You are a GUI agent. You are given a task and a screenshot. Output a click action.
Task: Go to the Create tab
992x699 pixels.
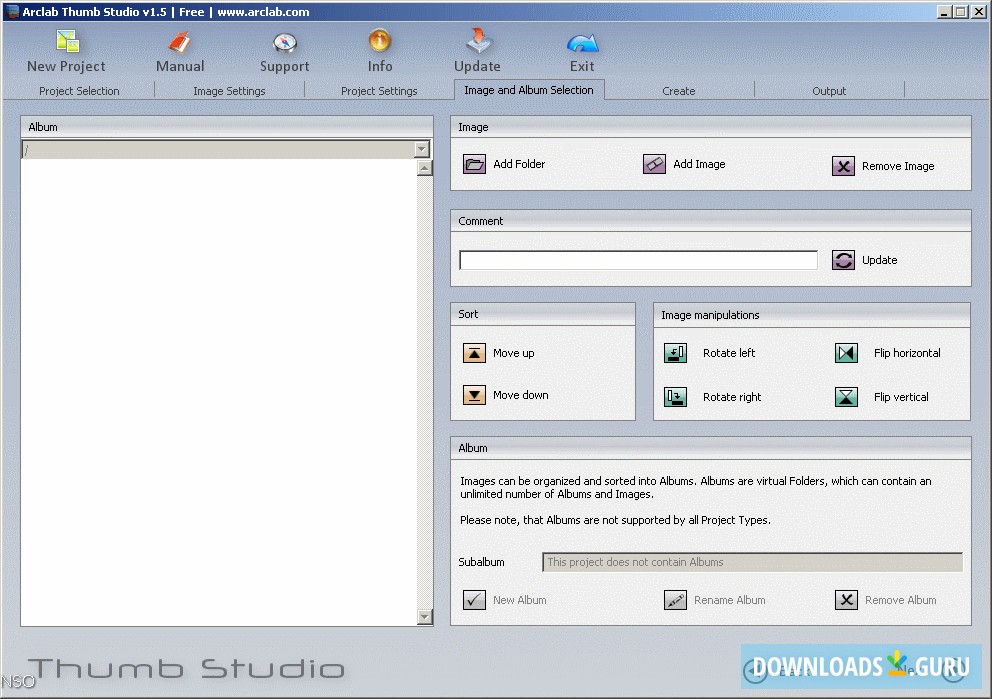[x=679, y=91]
